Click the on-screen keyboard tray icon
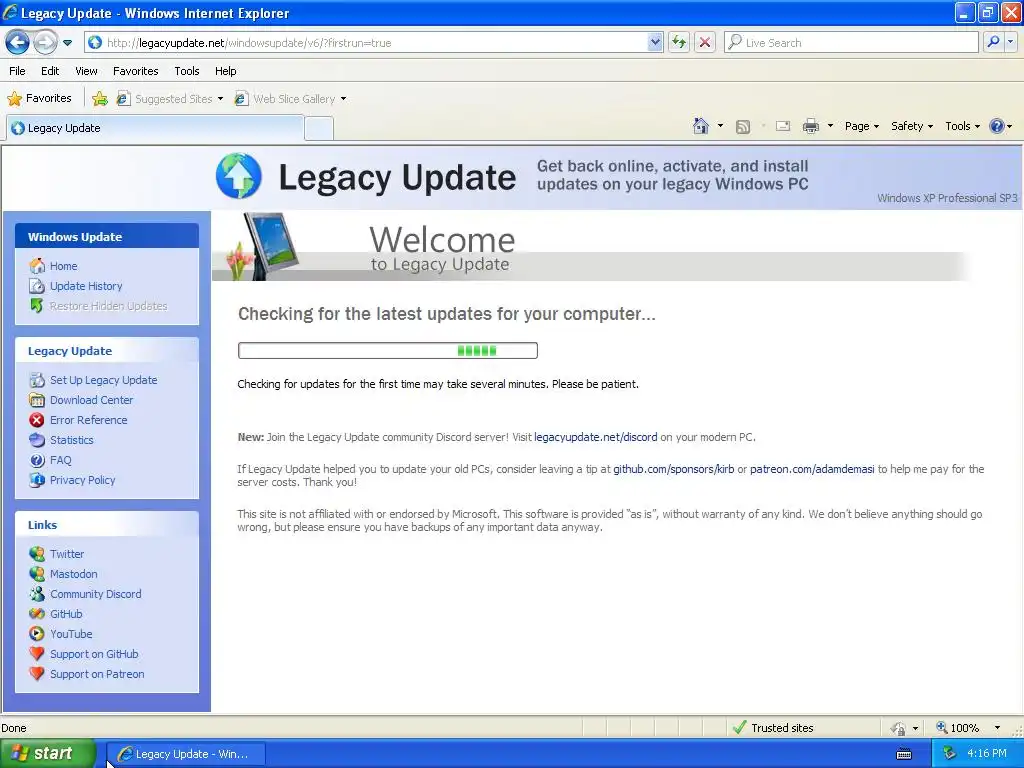This screenshot has height=768, width=1024. point(904,754)
